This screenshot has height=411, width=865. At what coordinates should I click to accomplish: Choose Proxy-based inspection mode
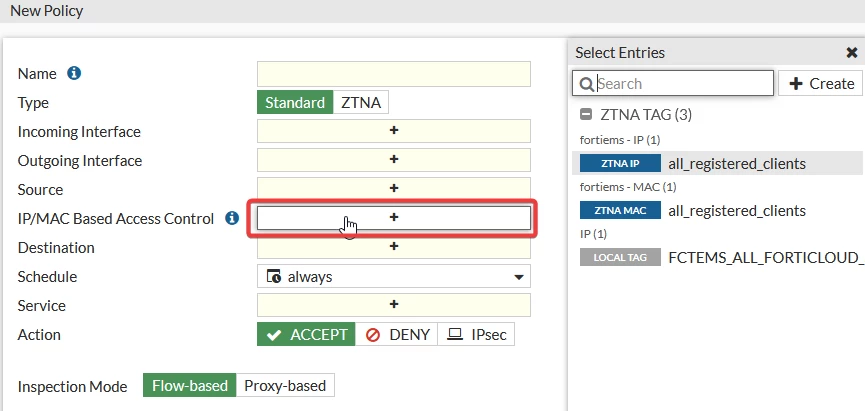[x=285, y=386]
